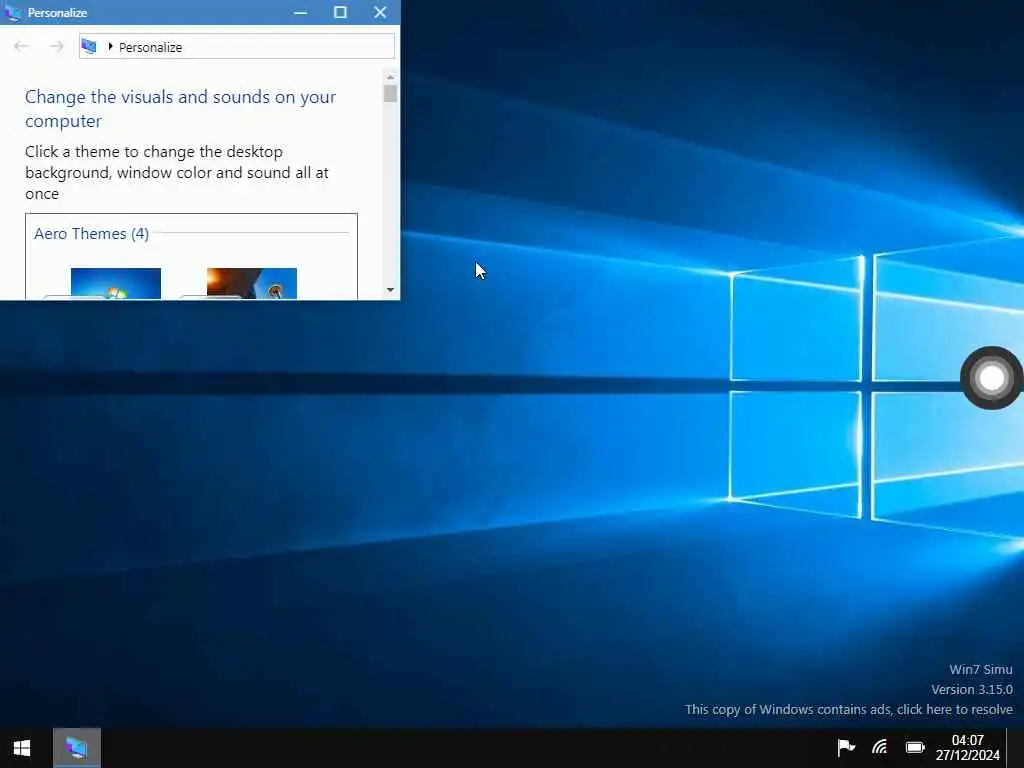Click the scrollbar up arrow in Personalize
The height and width of the screenshot is (768, 1024).
click(391, 77)
